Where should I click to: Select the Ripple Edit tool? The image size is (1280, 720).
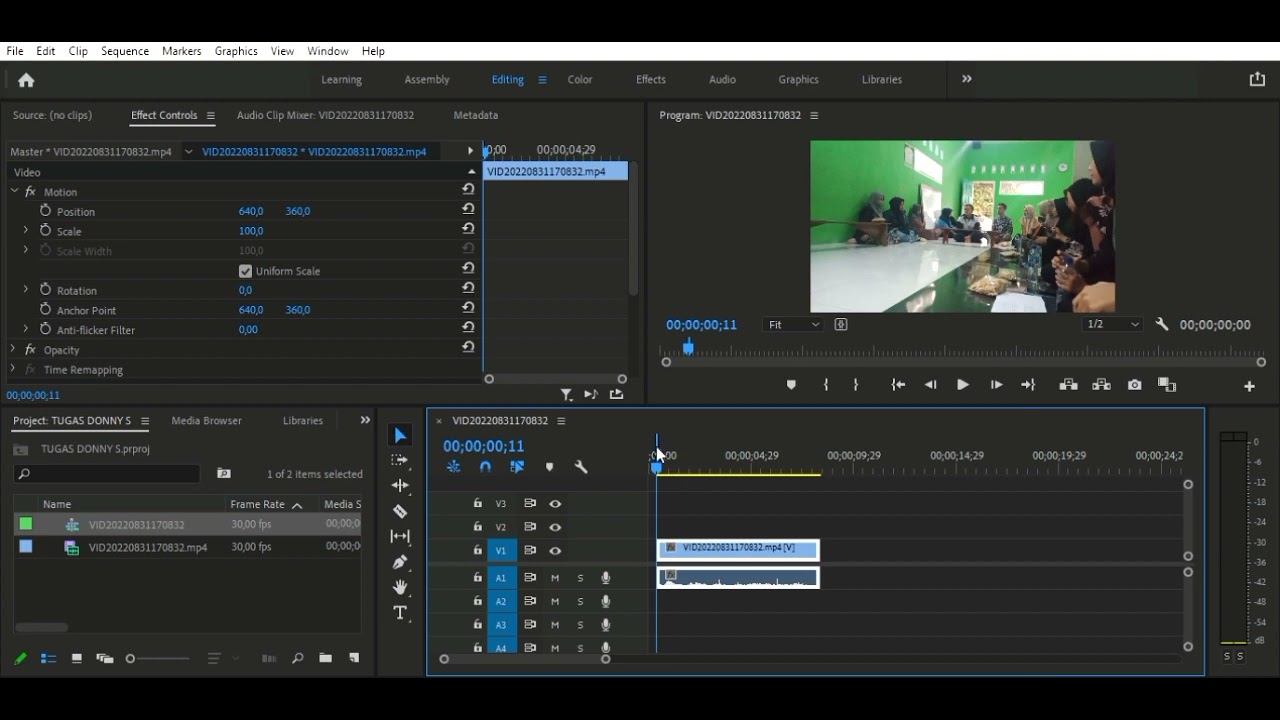(400, 485)
